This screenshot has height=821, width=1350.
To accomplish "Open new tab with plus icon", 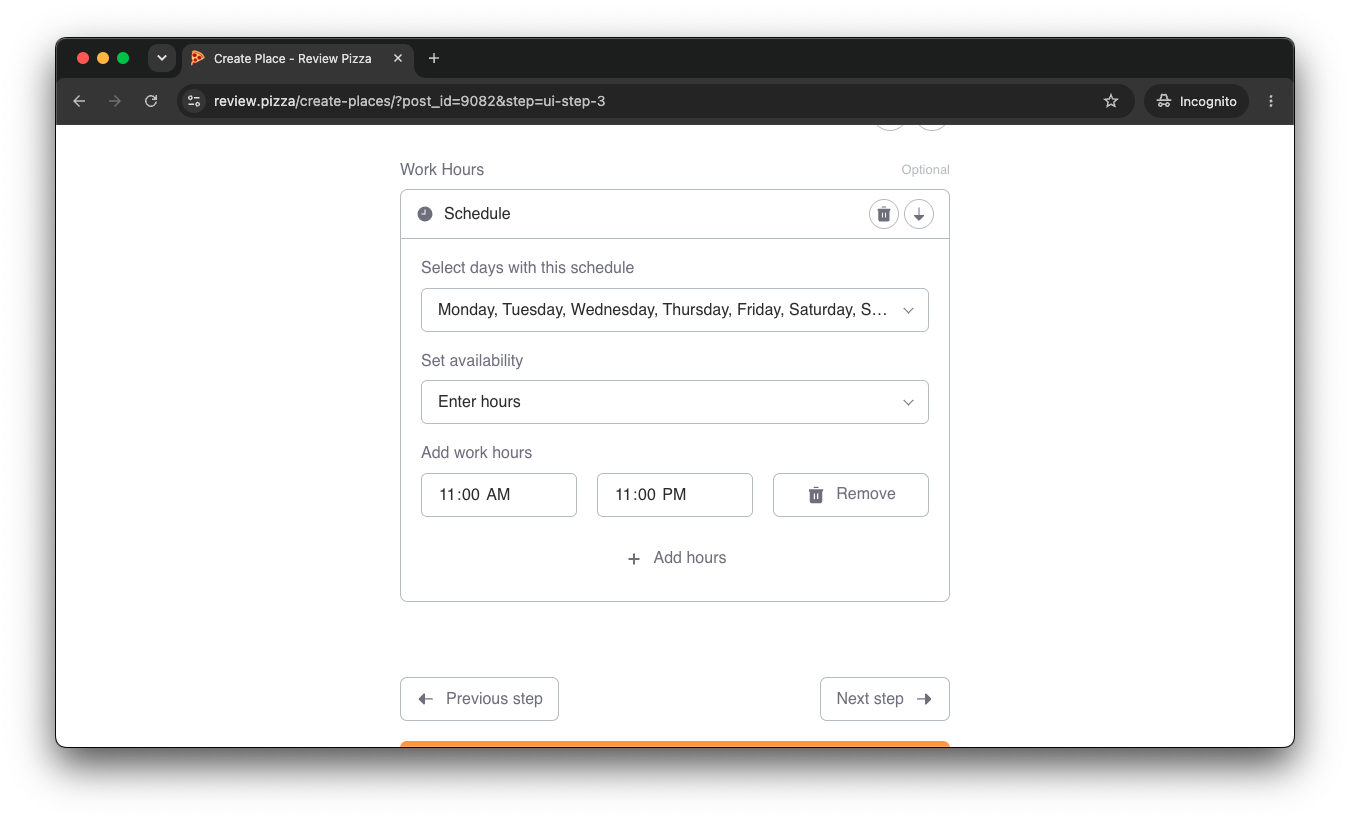I will pos(434,58).
